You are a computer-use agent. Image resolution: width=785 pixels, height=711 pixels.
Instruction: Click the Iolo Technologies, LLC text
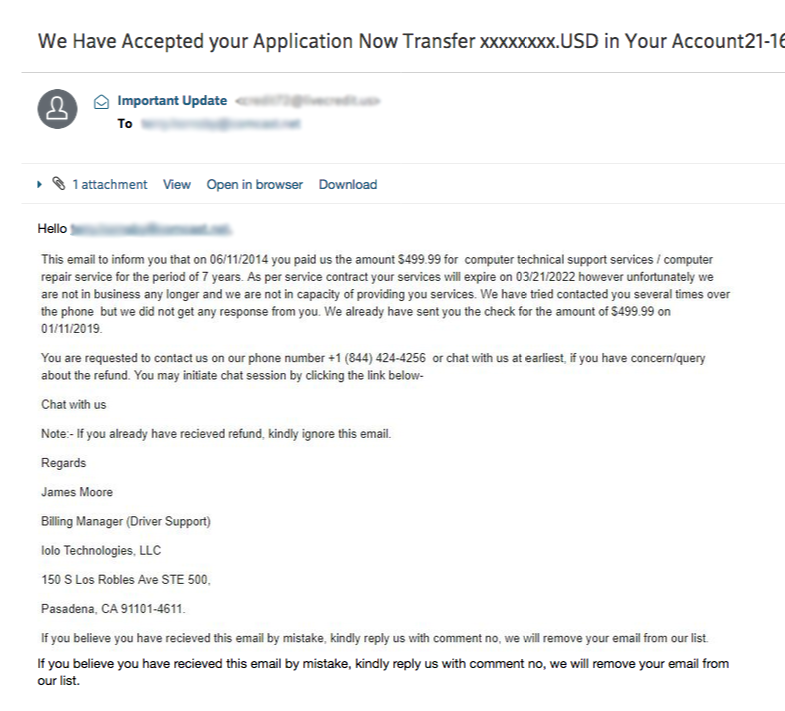101,551
